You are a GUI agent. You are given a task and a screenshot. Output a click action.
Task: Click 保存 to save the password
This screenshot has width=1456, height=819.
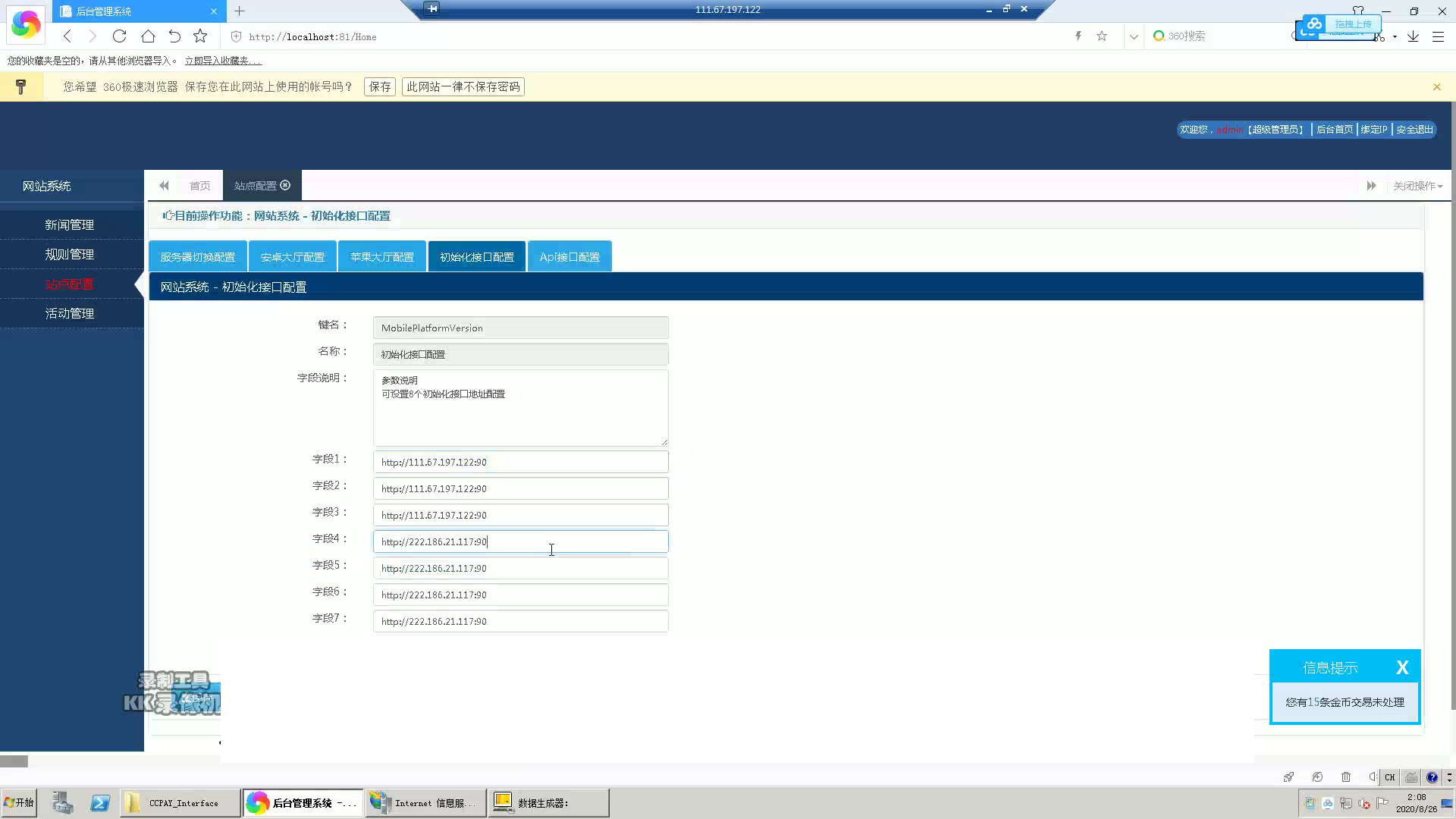coord(380,87)
